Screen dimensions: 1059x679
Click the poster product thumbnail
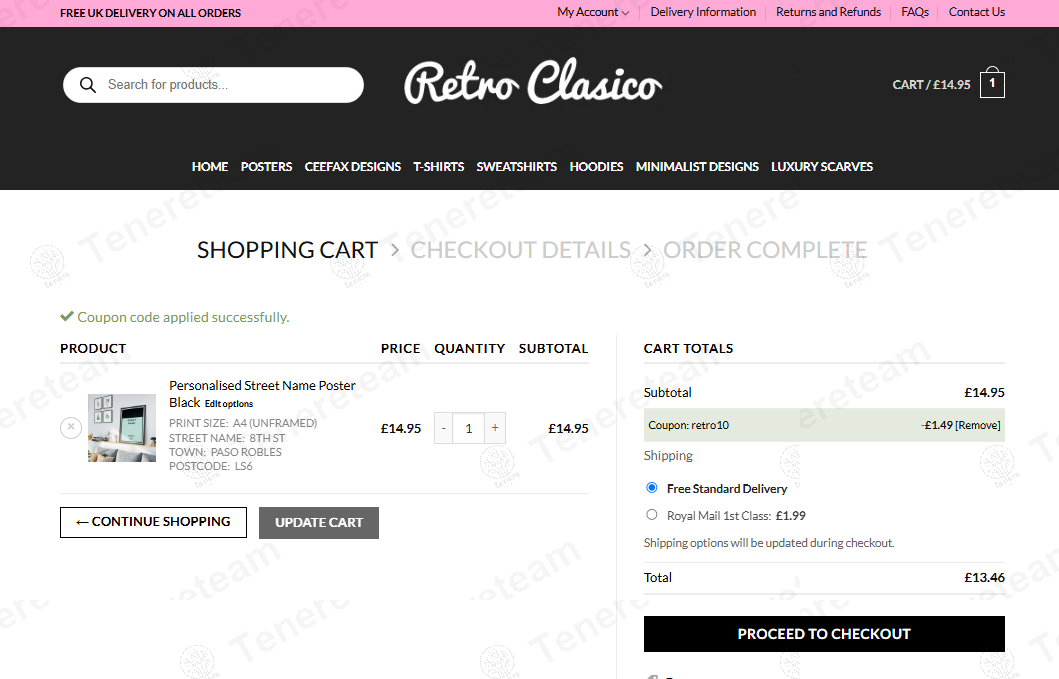tap(122, 428)
